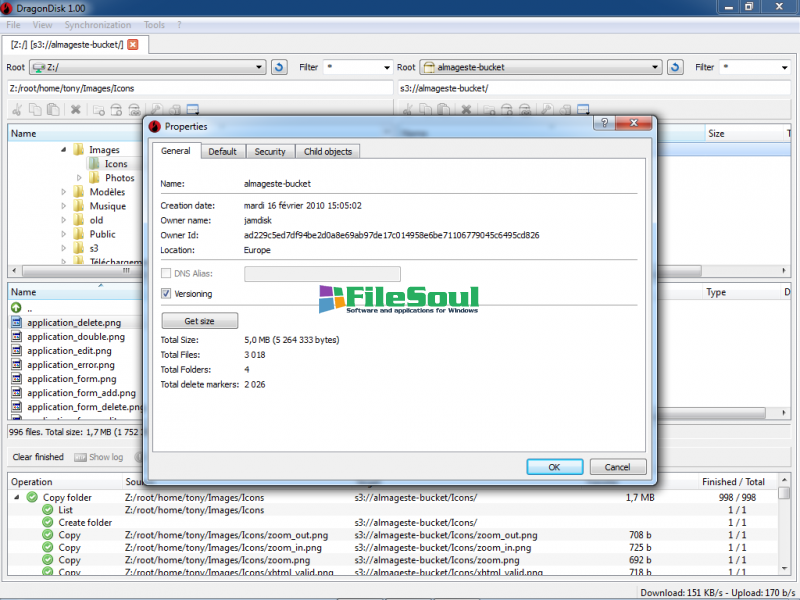Collapse the Images folder tree node
800x600 pixels.
(x=64, y=150)
